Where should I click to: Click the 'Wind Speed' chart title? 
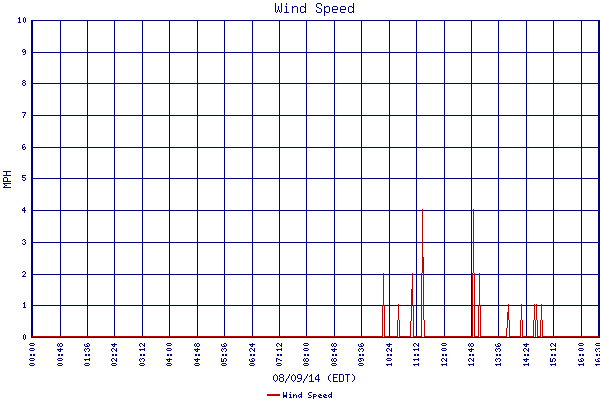(315, 8)
